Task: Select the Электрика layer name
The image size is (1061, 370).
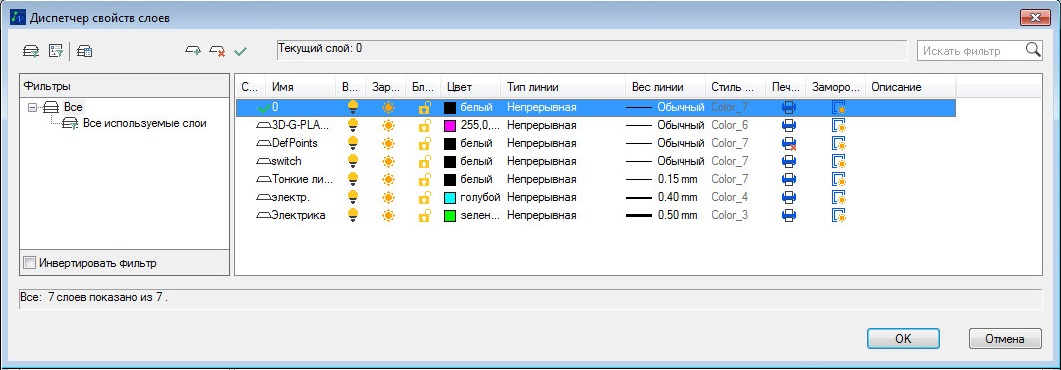Action: tap(298, 215)
